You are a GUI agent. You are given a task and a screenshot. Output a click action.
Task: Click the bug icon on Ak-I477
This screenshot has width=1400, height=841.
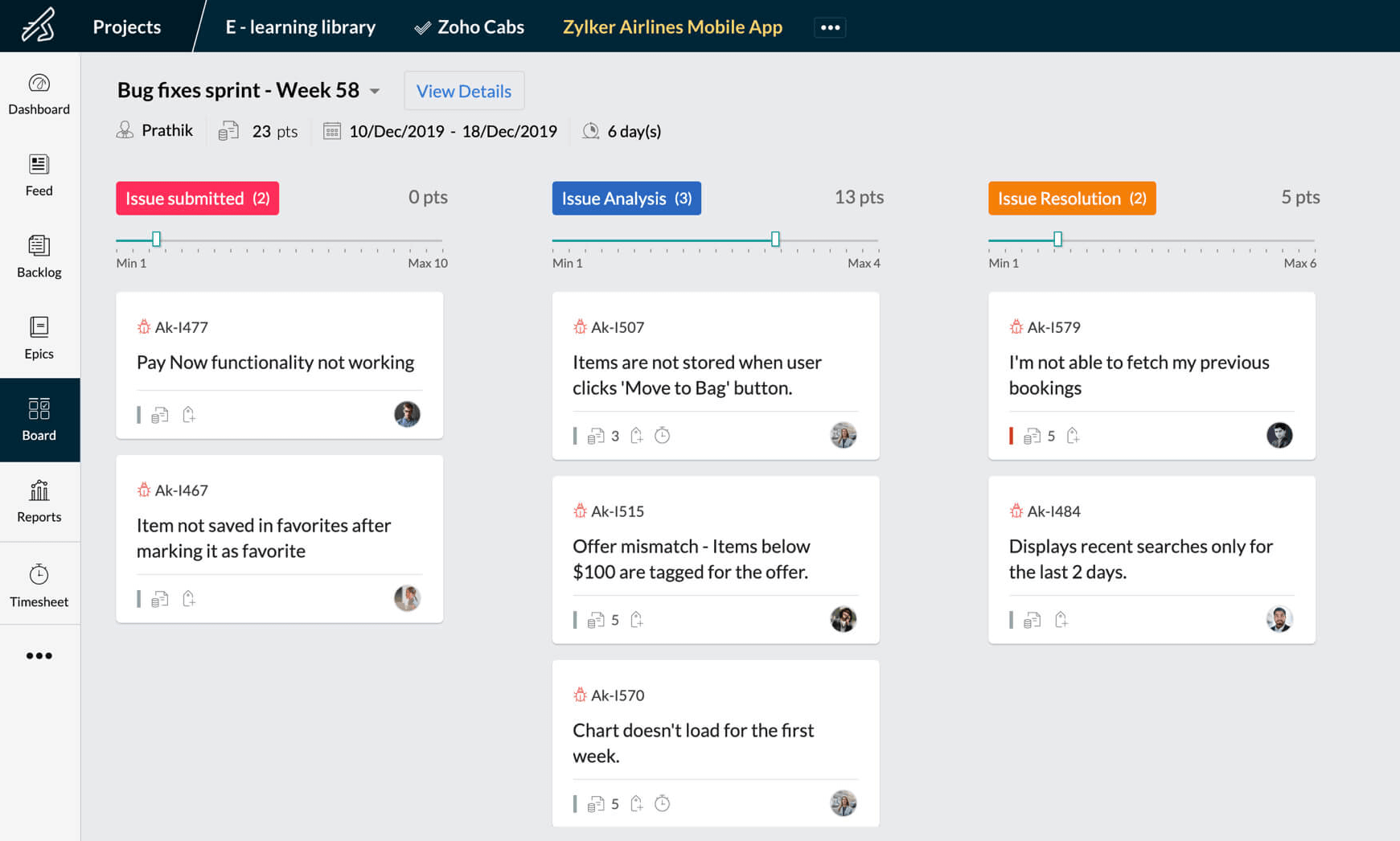pyautogui.click(x=143, y=326)
